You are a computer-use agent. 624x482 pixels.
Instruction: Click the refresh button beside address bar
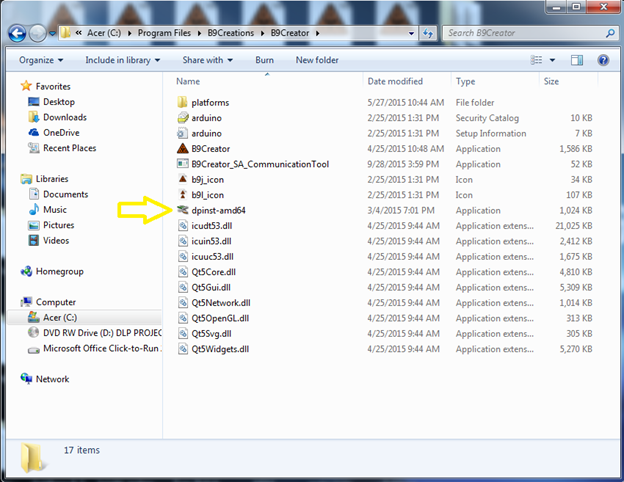click(428, 33)
